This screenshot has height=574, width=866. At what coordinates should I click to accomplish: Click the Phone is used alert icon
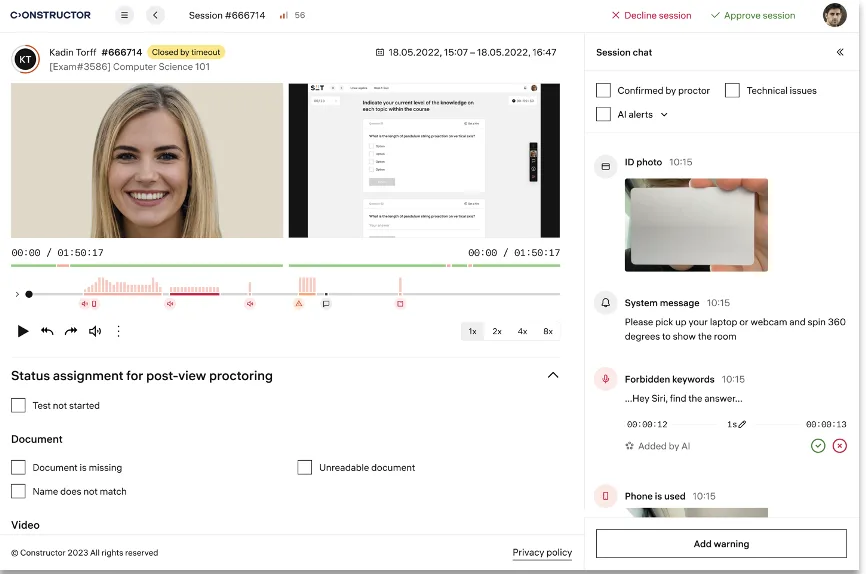click(x=605, y=496)
